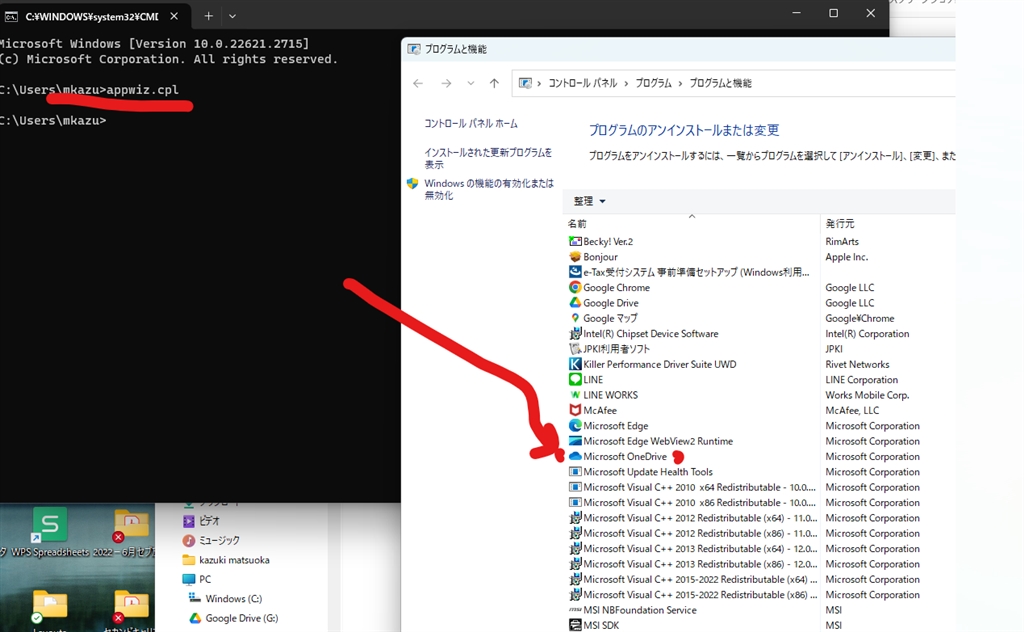Click the new tab plus button
The image size is (1024, 632).
[x=208, y=16]
